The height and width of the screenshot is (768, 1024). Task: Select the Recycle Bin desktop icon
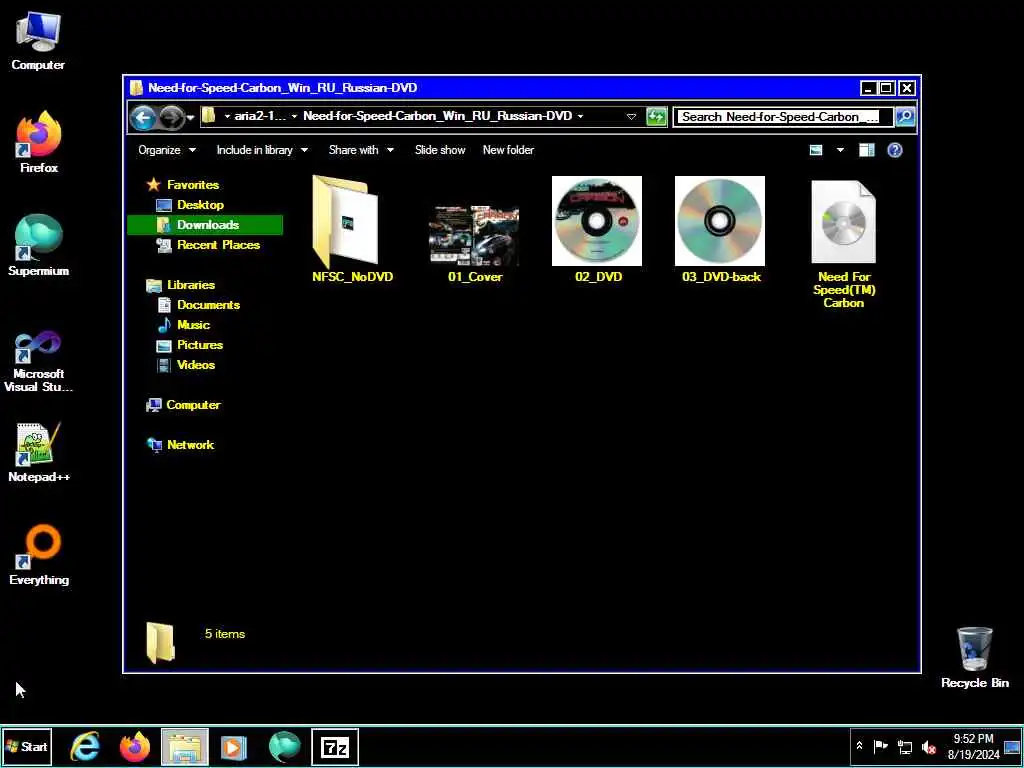pyautogui.click(x=974, y=657)
